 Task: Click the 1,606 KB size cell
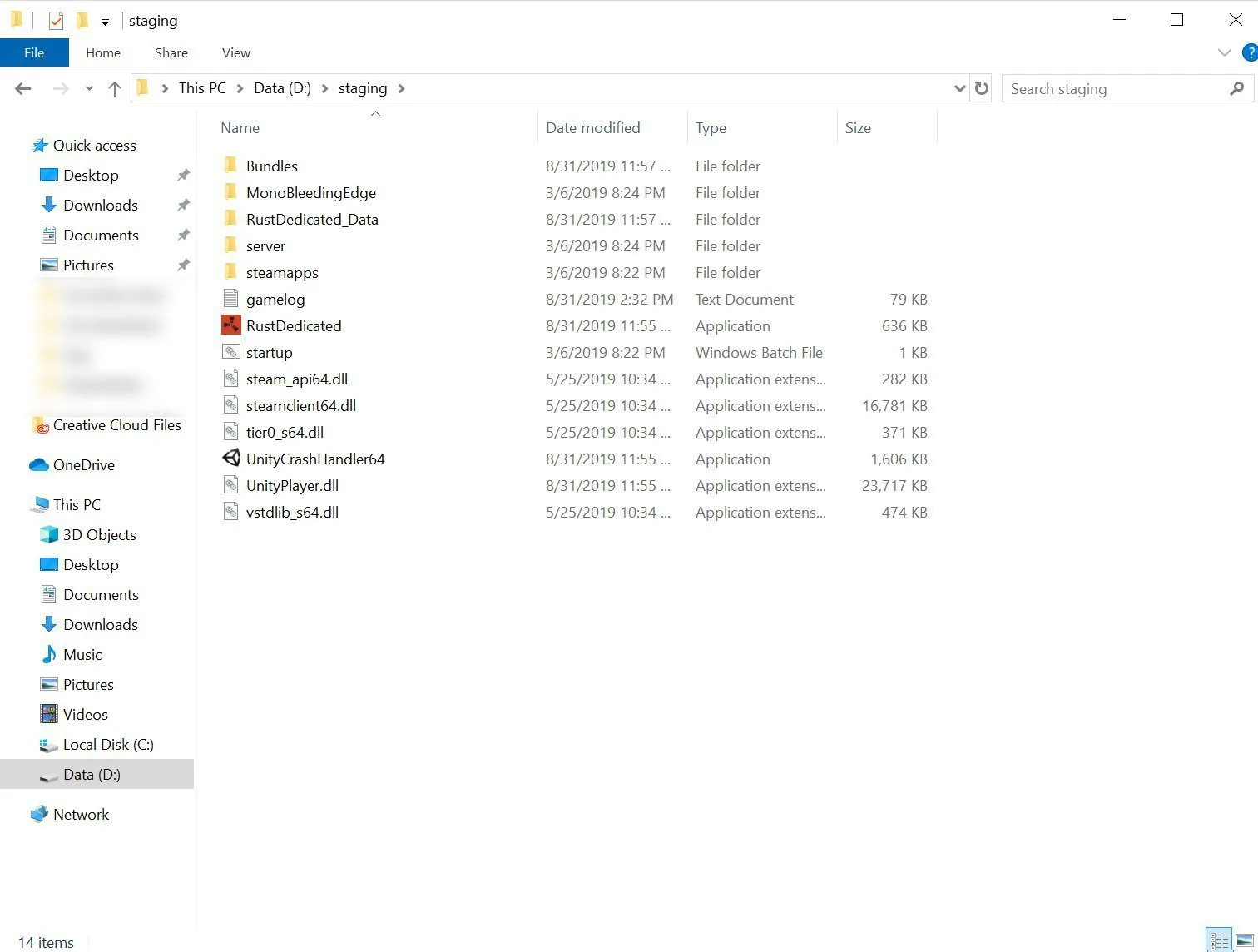(899, 459)
